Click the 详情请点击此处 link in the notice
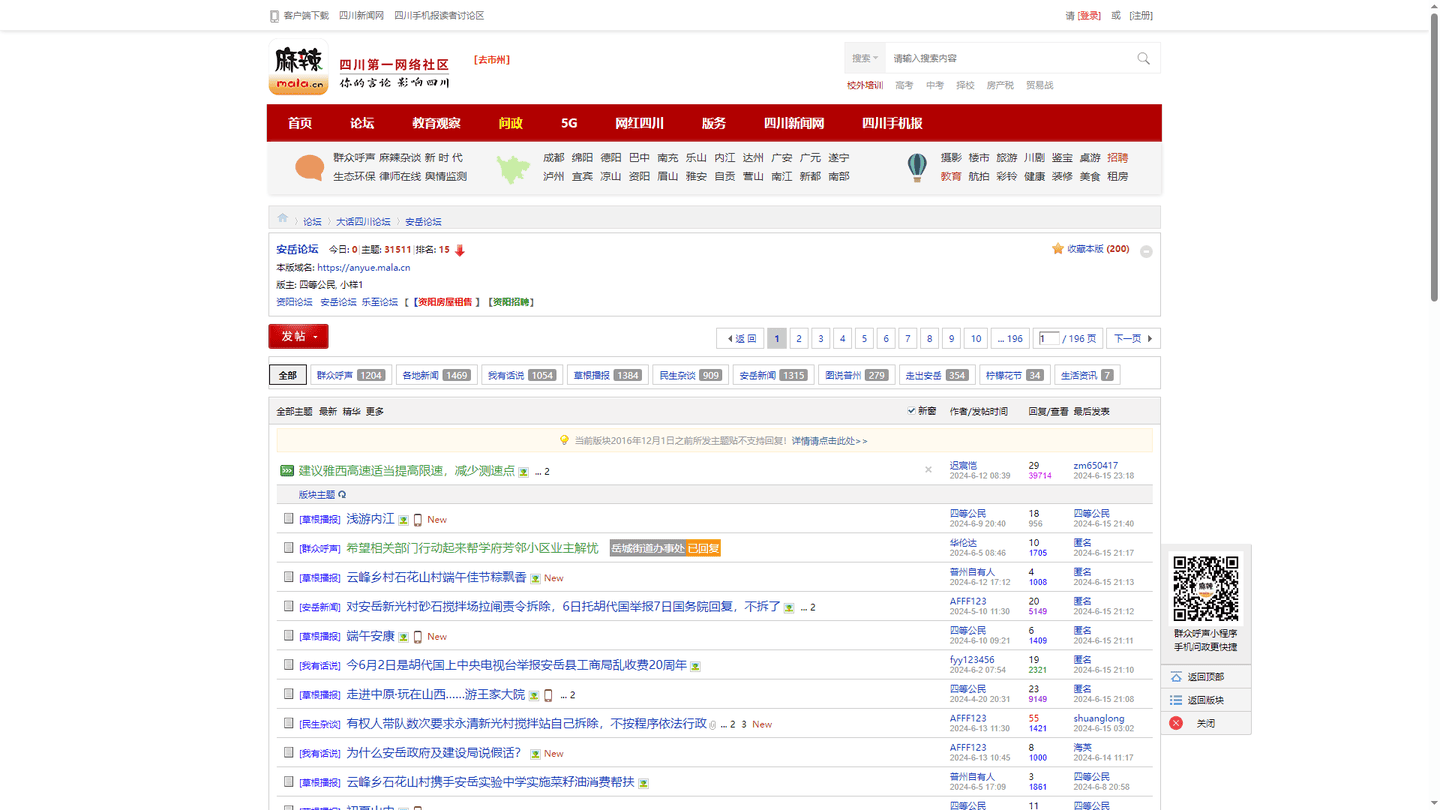The image size is (1440, 810). coord(829,441)
